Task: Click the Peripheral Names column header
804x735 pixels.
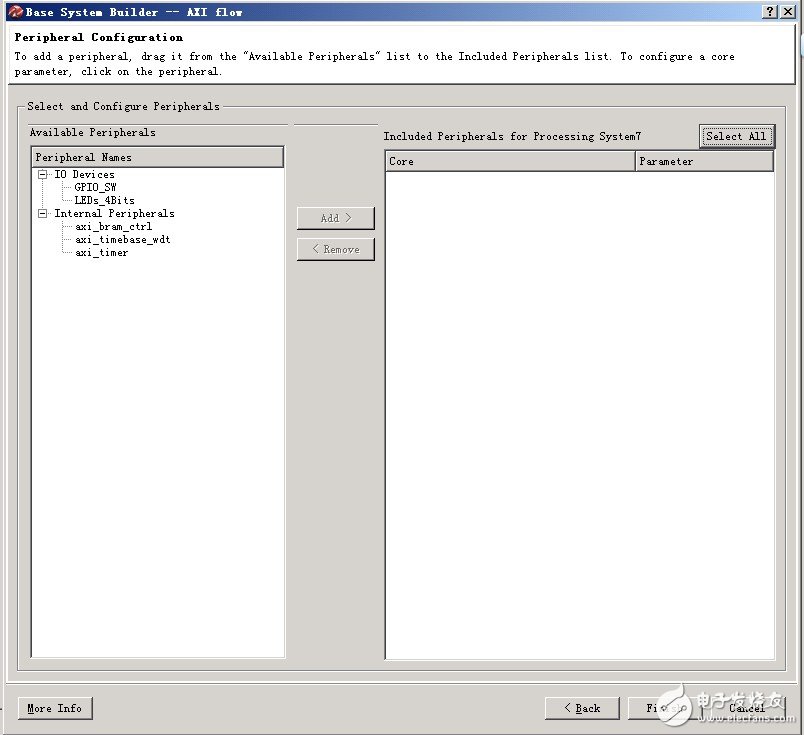Action: click(158, 157)
